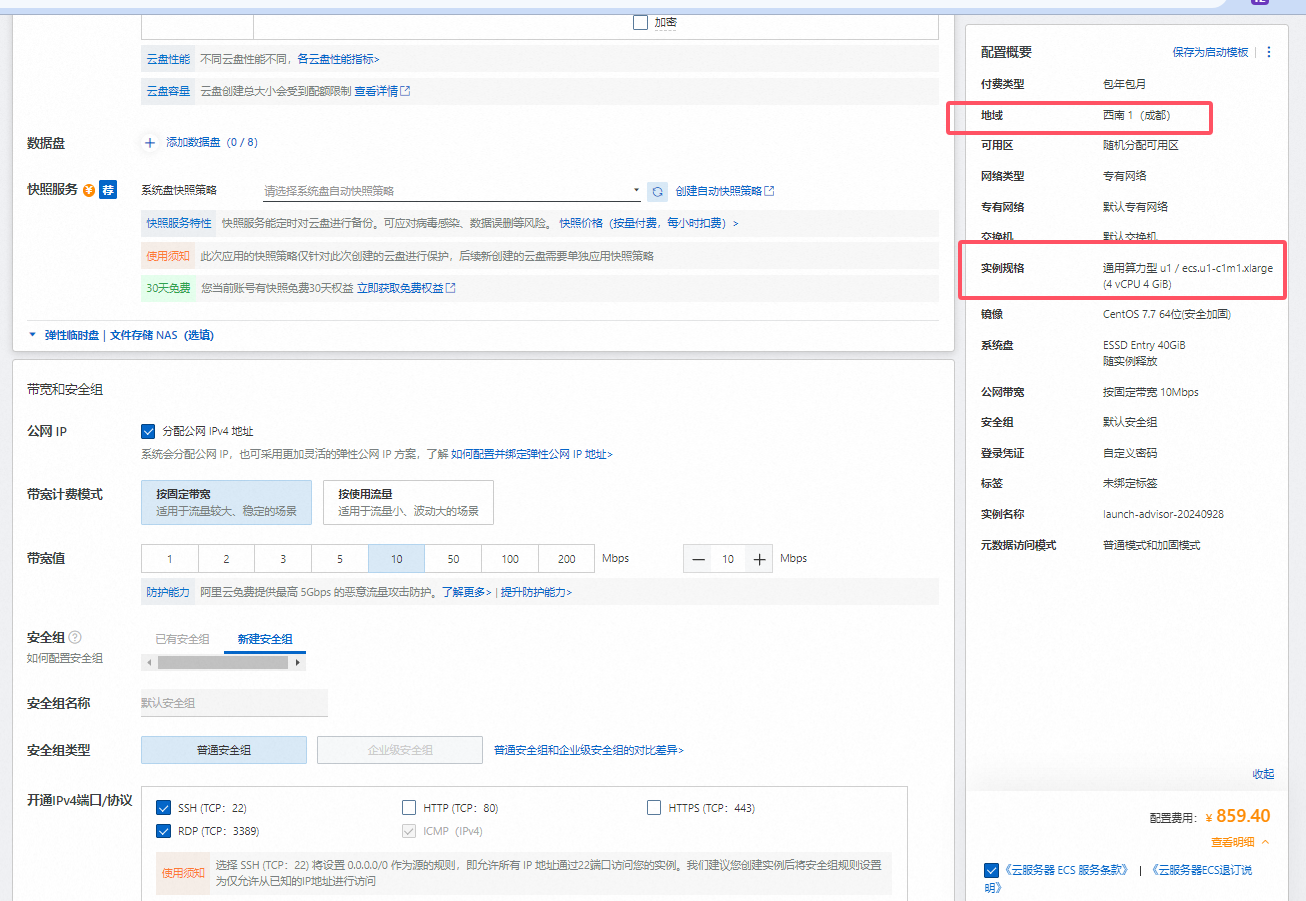Viewport: 1306px width, 901px height.
Task: Toggle the ECS service terms agreement checkbox
Action: click(x=991, y=870)
